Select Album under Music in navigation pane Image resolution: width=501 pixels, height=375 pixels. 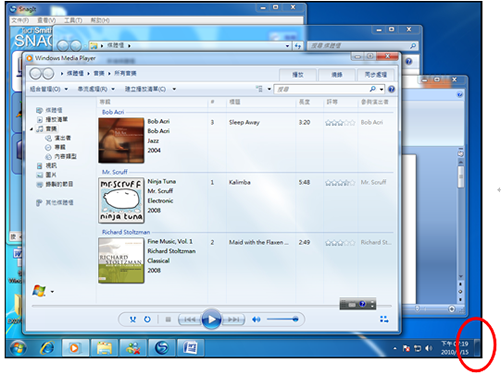pyautogui.click(x=55, y=147)
